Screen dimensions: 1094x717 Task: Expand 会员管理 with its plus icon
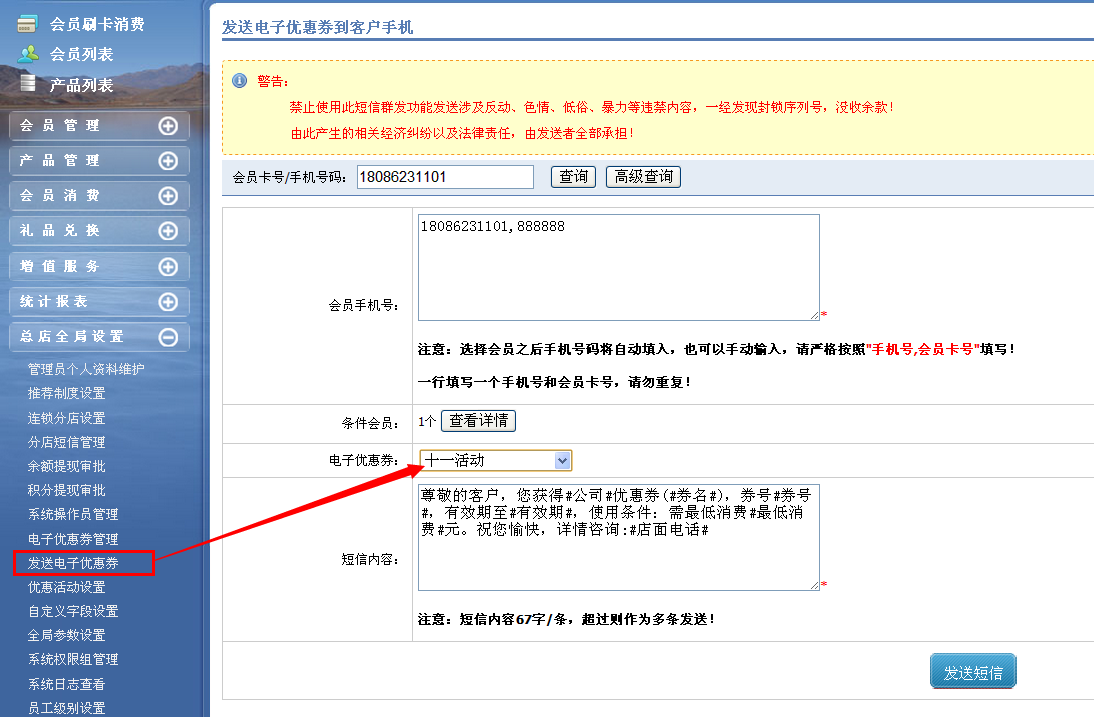click(x=168, y=126)
